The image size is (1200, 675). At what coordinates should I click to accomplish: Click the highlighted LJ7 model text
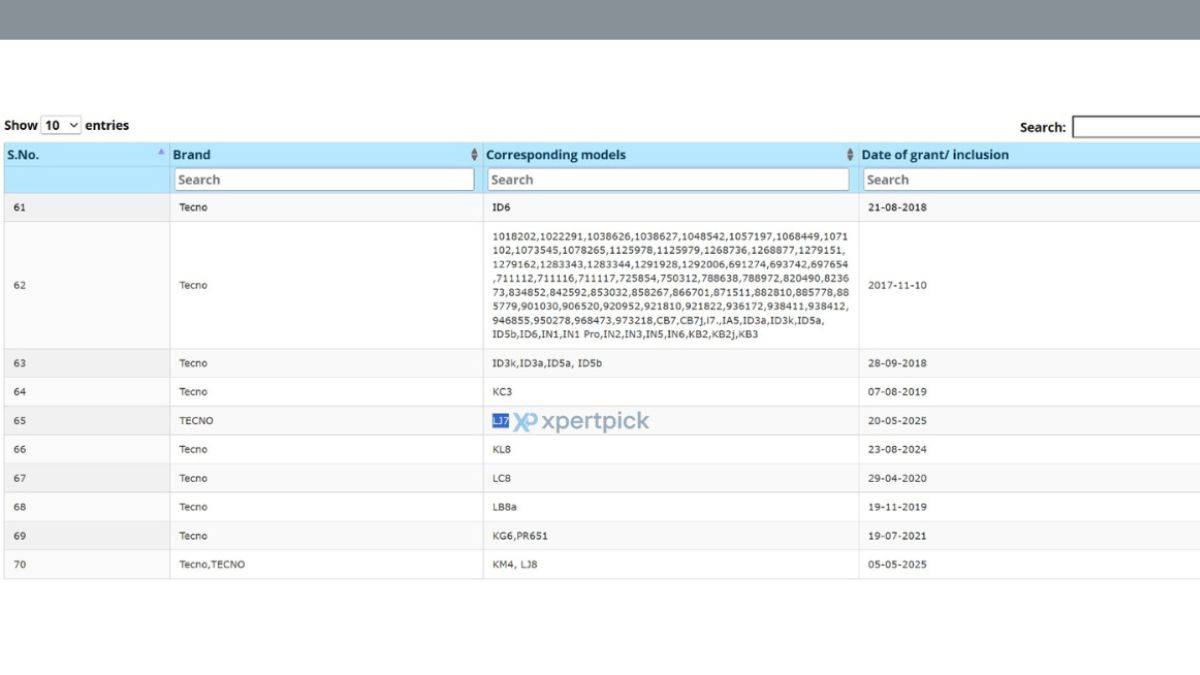[501, 421]
